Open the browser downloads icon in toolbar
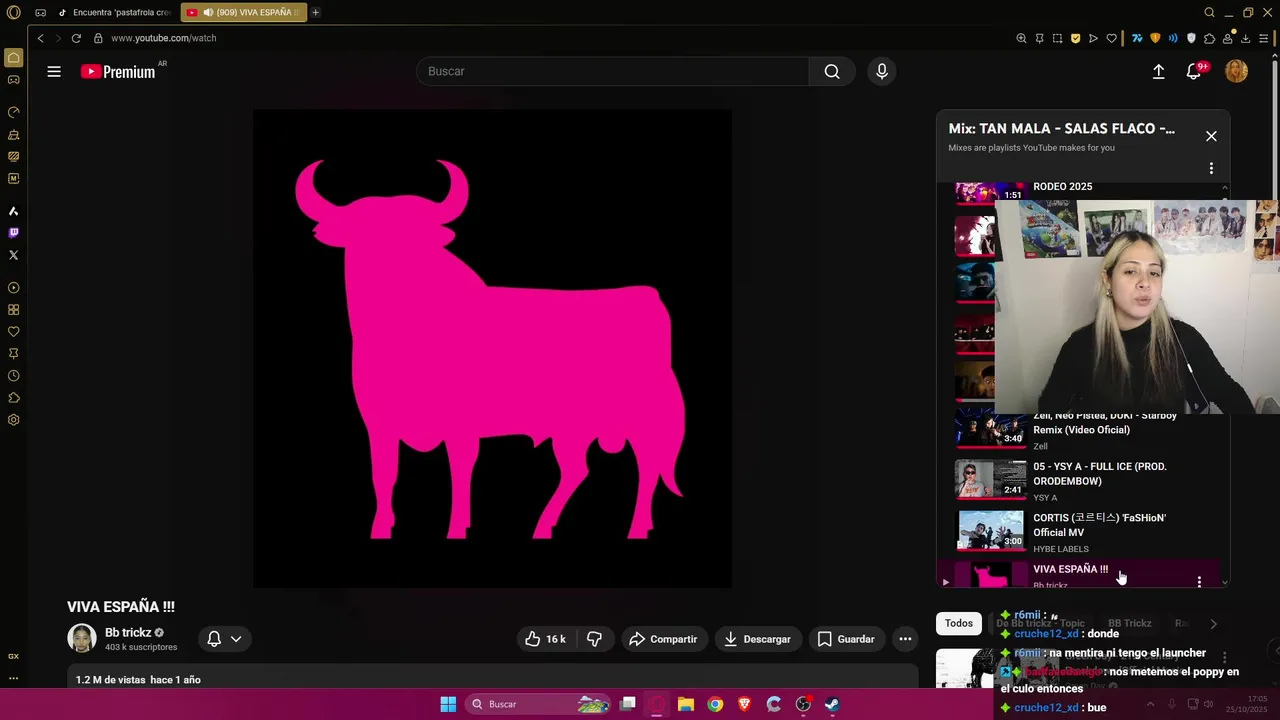This screenshot has height=720, width=1280. 1246,38
